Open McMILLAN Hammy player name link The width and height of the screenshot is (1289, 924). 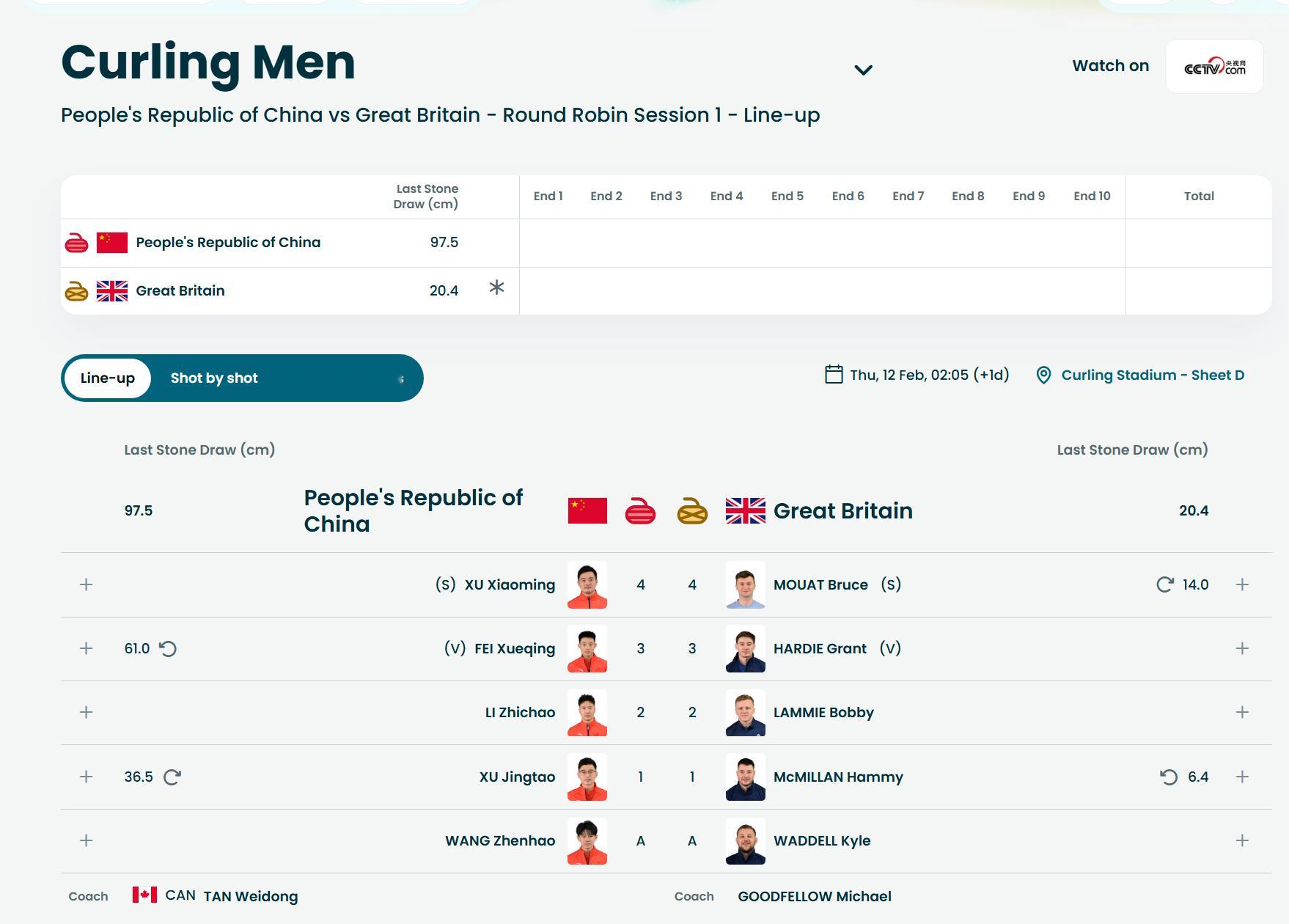838,777
